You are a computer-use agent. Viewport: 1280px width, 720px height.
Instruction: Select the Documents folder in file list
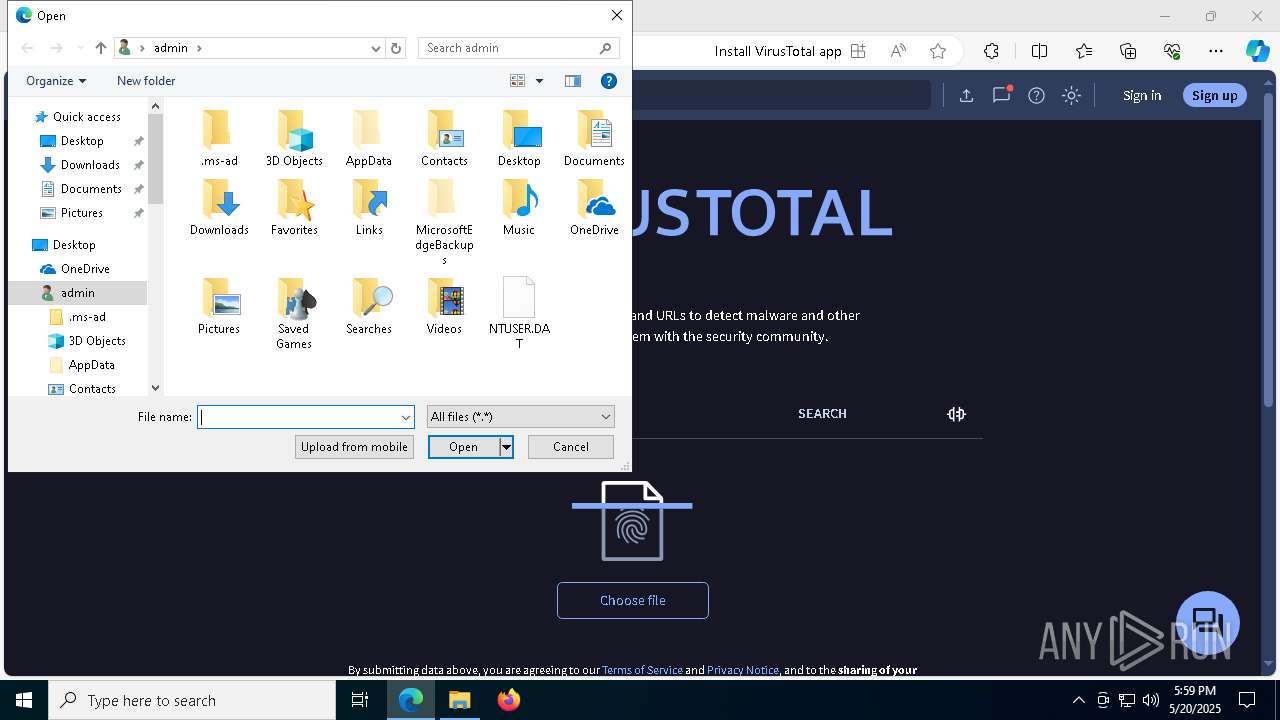click(594, 139)
